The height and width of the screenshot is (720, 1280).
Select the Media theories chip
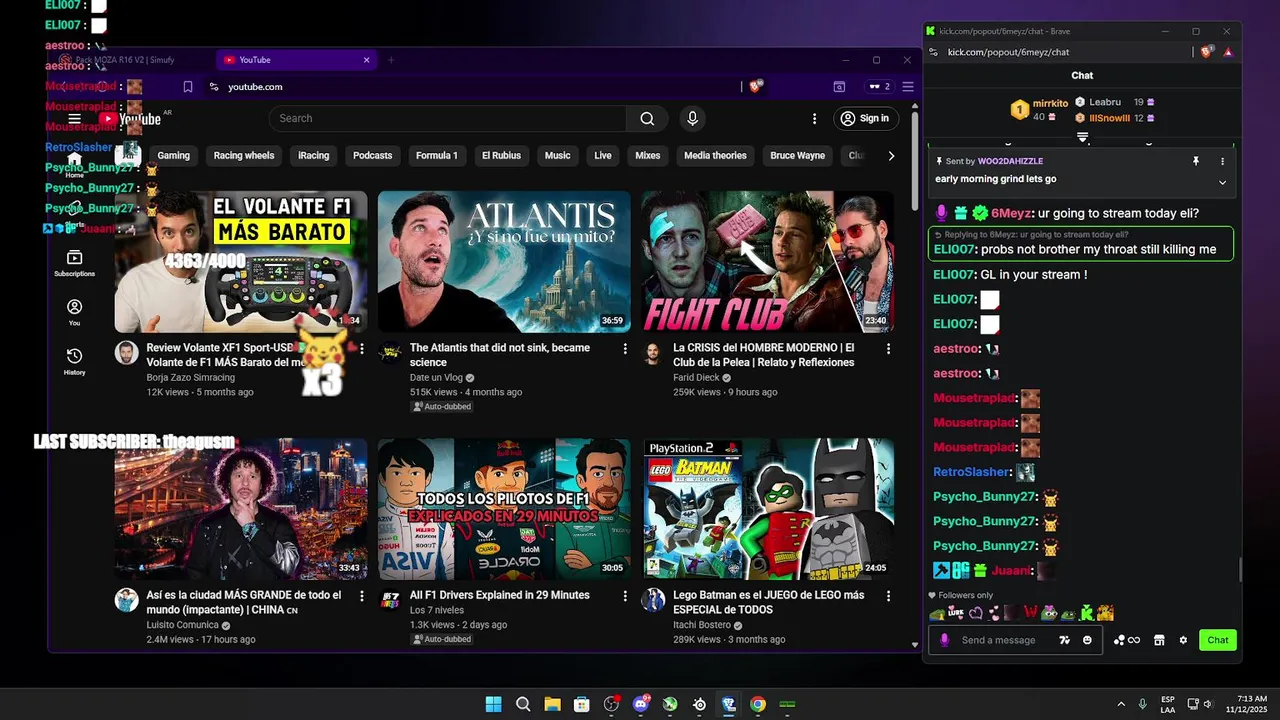pos(715,156)
